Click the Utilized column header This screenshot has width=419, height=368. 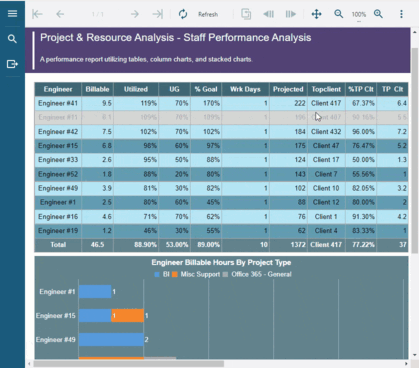click(136, 89)
